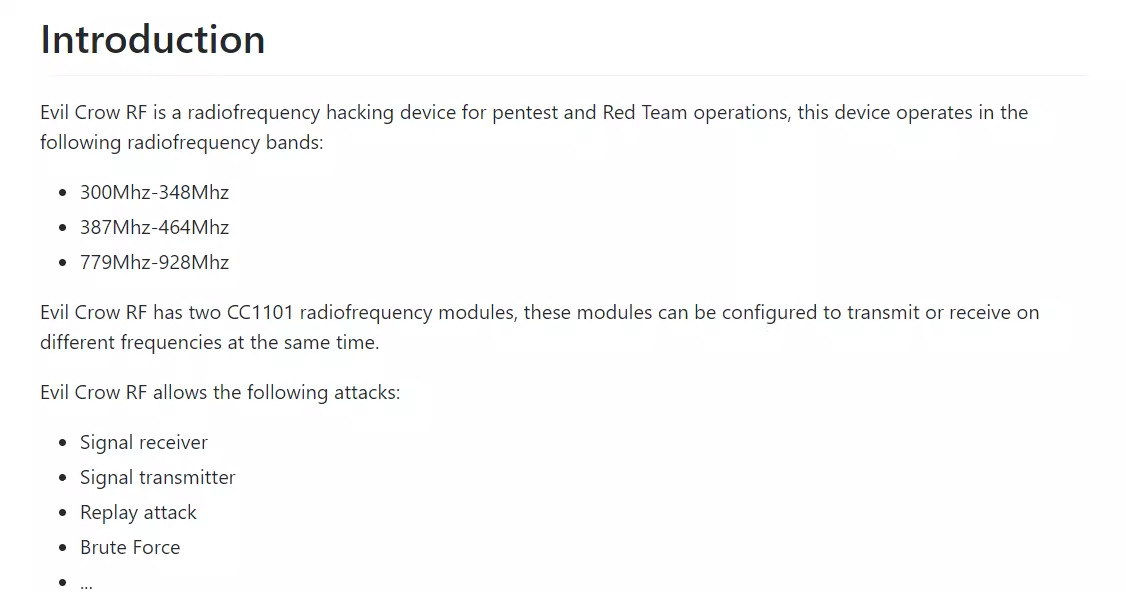Click the "following radiofrequency bands:" text
Image resolution: width=1126 pixels, height=592 pixels.
pos(182,142)
